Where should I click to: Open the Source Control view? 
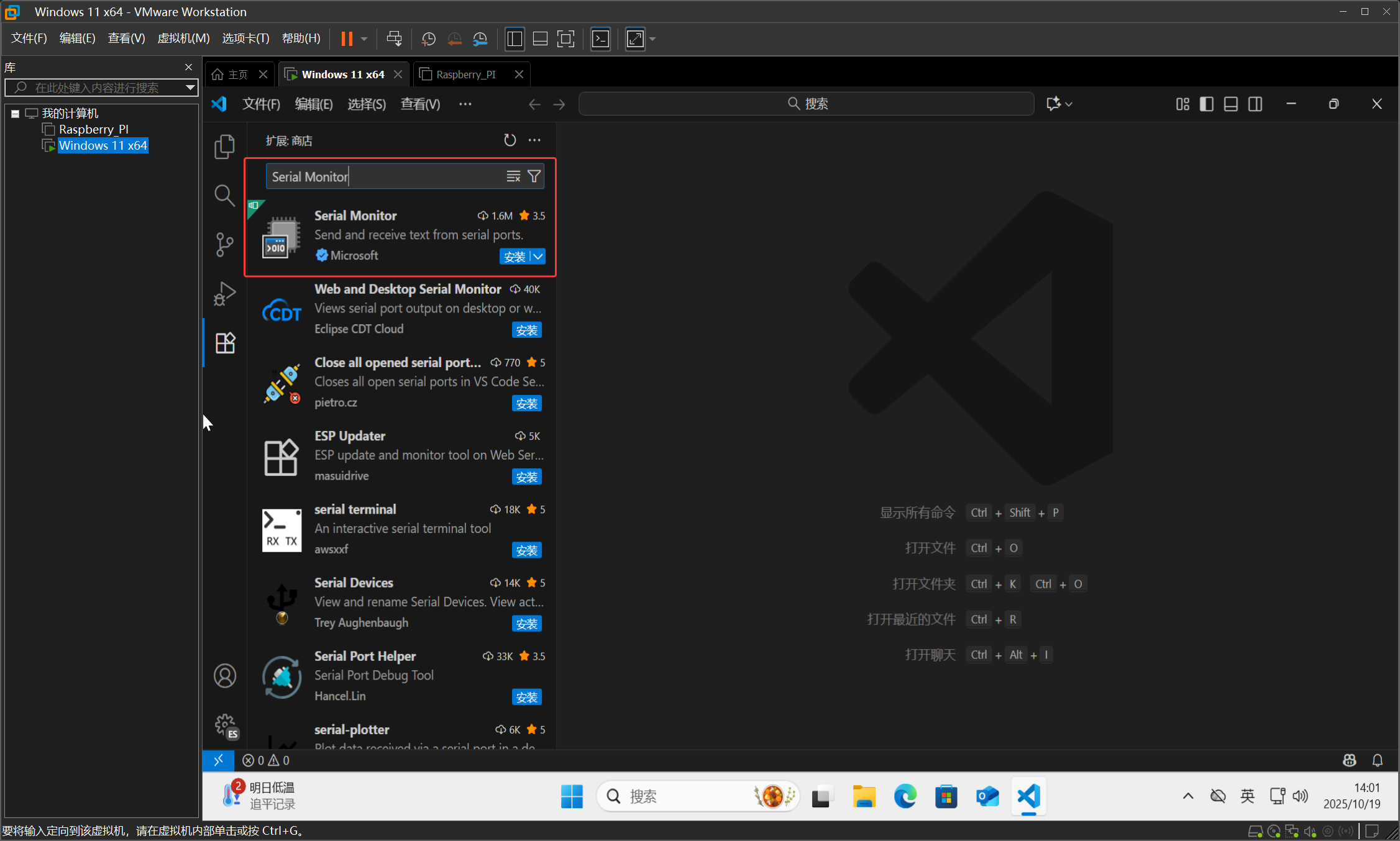pos(224,244)
